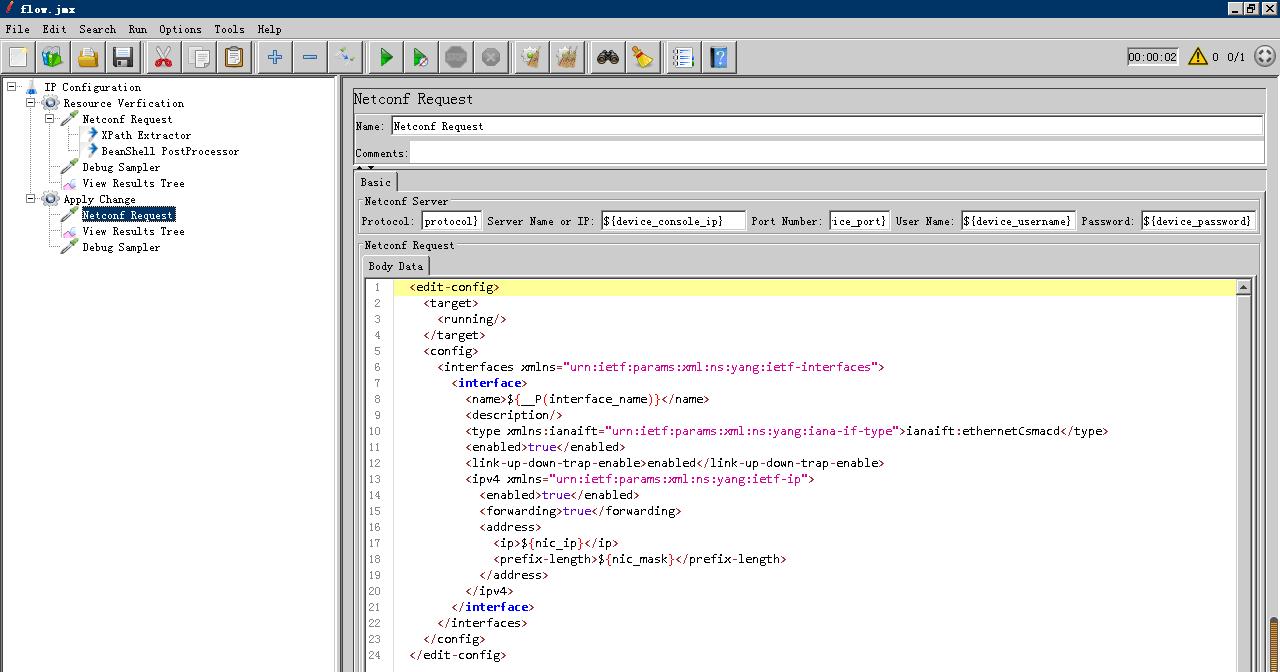Collapse the IP Configuration root node
The width and height of the screenshot is (1280, 672).
tap(12, 87)
